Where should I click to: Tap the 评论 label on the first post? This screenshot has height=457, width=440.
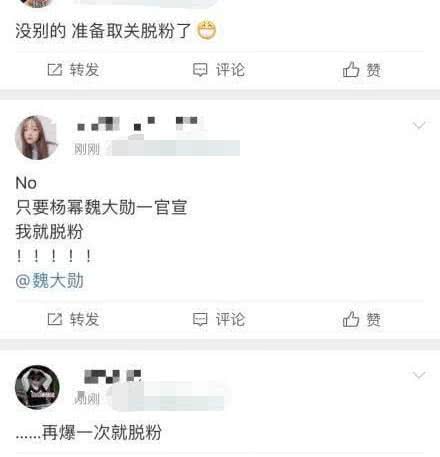tap(230, 70)
